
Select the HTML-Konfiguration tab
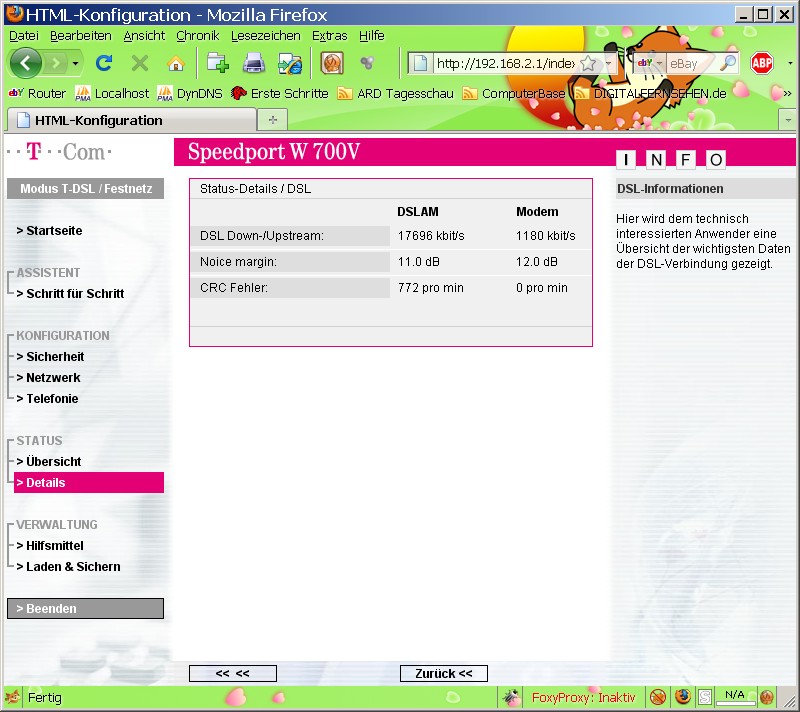point(131,120)
